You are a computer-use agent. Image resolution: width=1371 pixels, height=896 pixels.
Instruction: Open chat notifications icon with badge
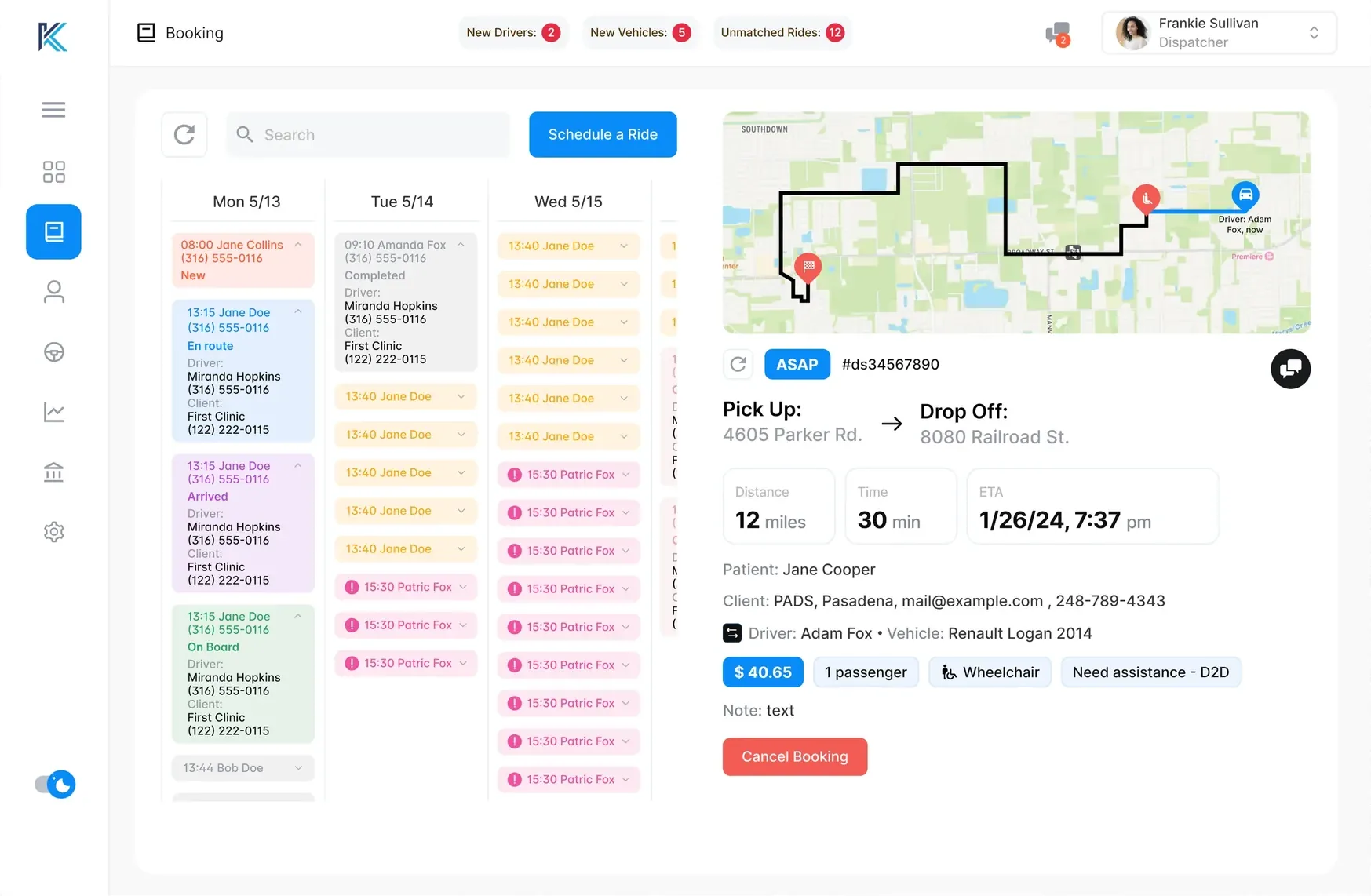[x=1058, y=35]
